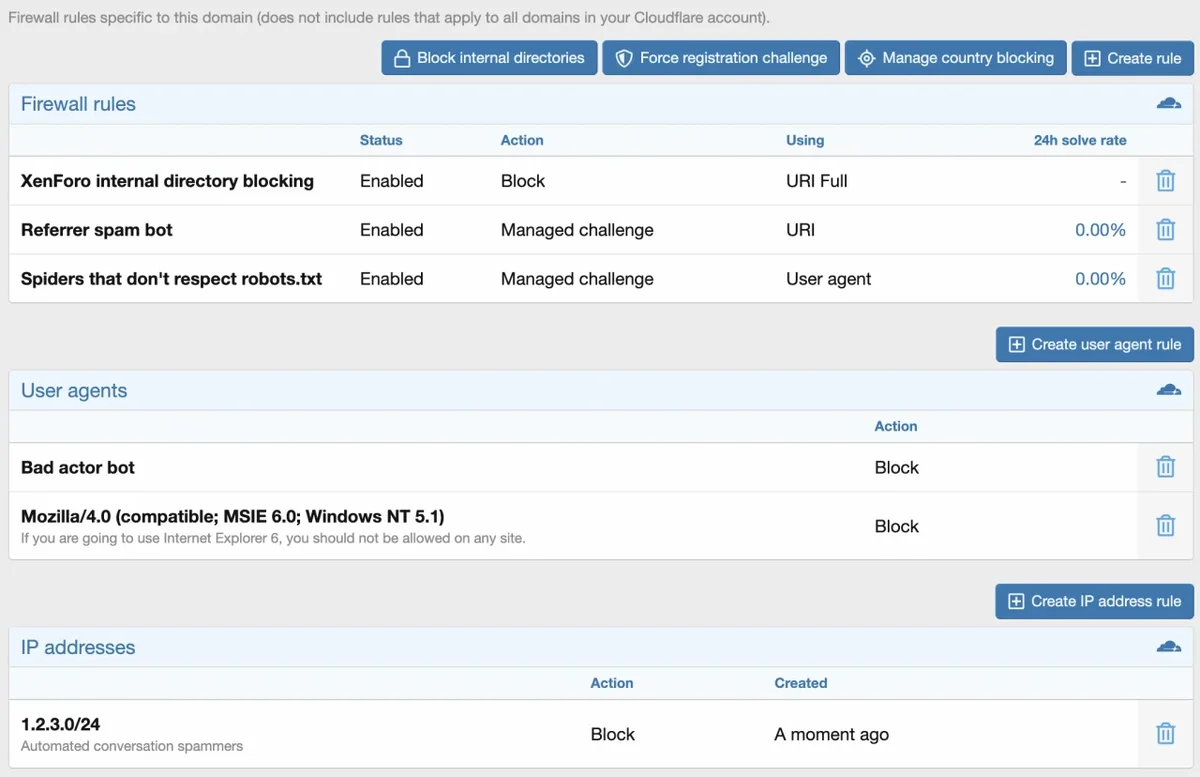Open the solve rate link for Spiders rule

pos(1100,278)
